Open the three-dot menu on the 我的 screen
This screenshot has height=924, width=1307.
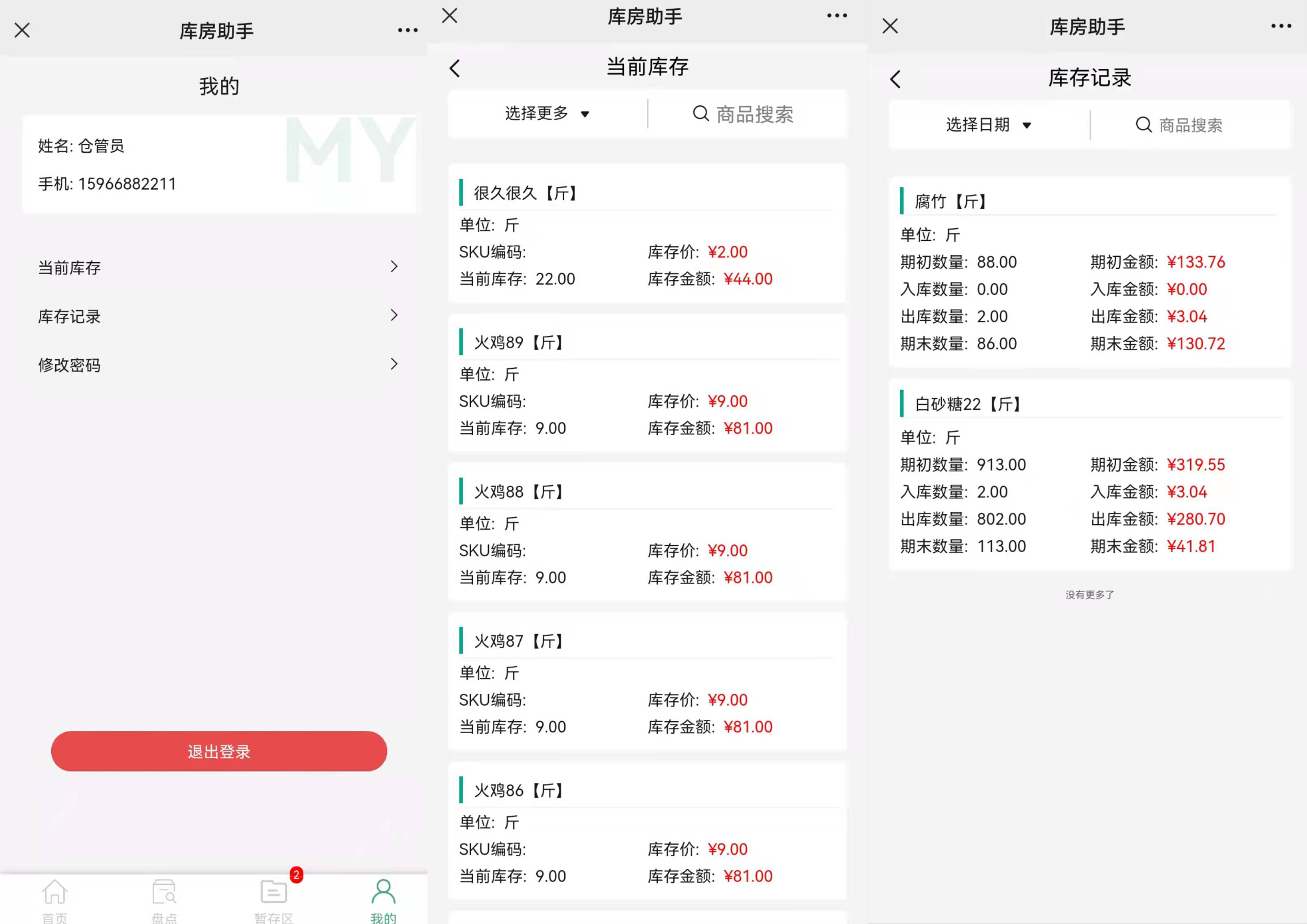click(x=408, y=30)
